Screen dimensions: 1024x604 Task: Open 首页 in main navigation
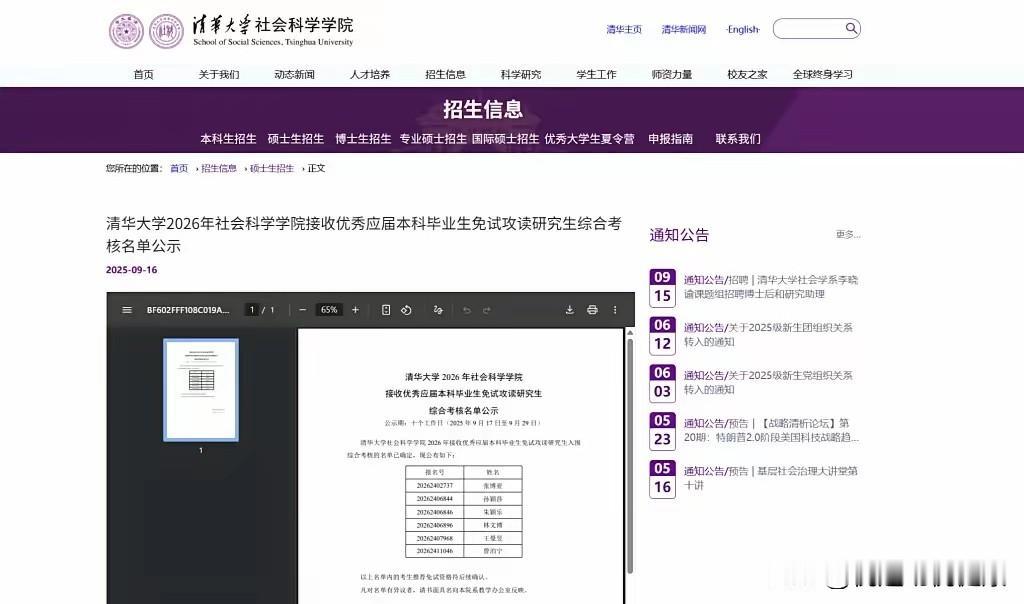click(x=144, y=74)
